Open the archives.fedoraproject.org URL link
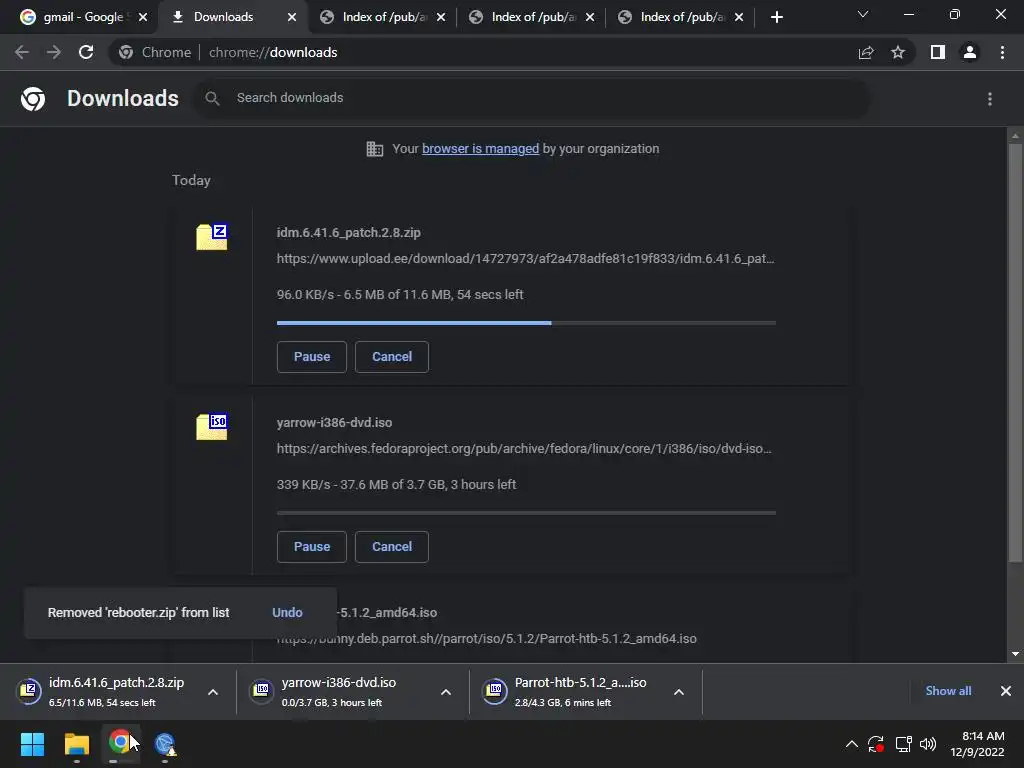Image resolution: width=1024 pixels, height=768 pixels. [x=524, y=449]
